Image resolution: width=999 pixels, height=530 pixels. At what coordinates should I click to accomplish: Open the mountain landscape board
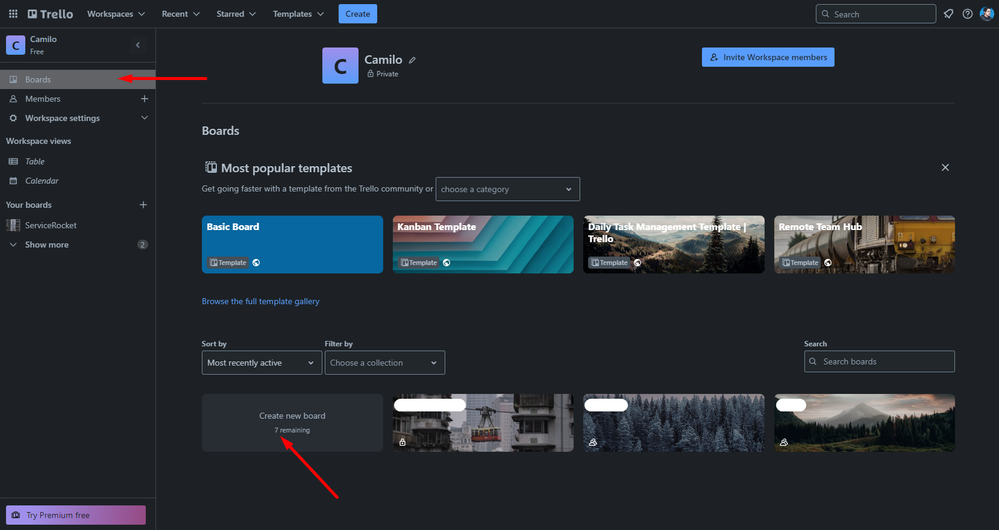[865, 422]
